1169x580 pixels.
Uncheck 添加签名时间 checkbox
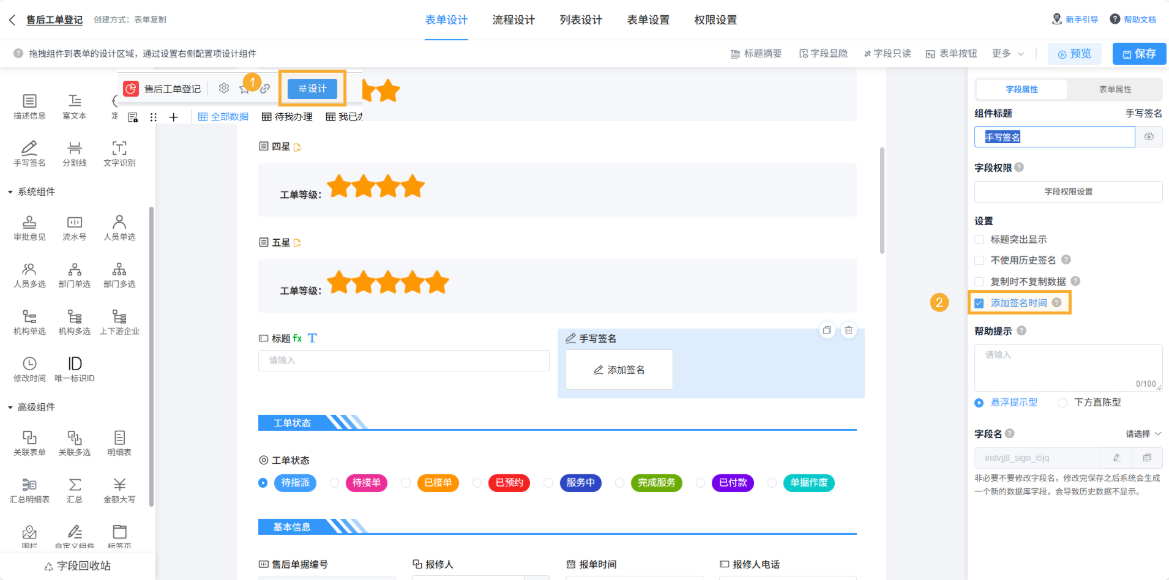(x=979, y=303)
